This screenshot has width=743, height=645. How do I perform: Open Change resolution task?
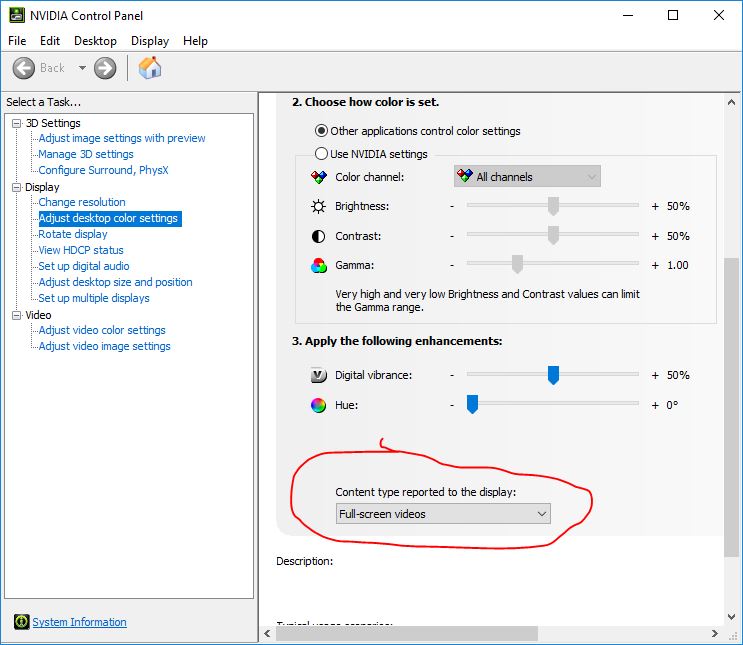coord(82,202)
